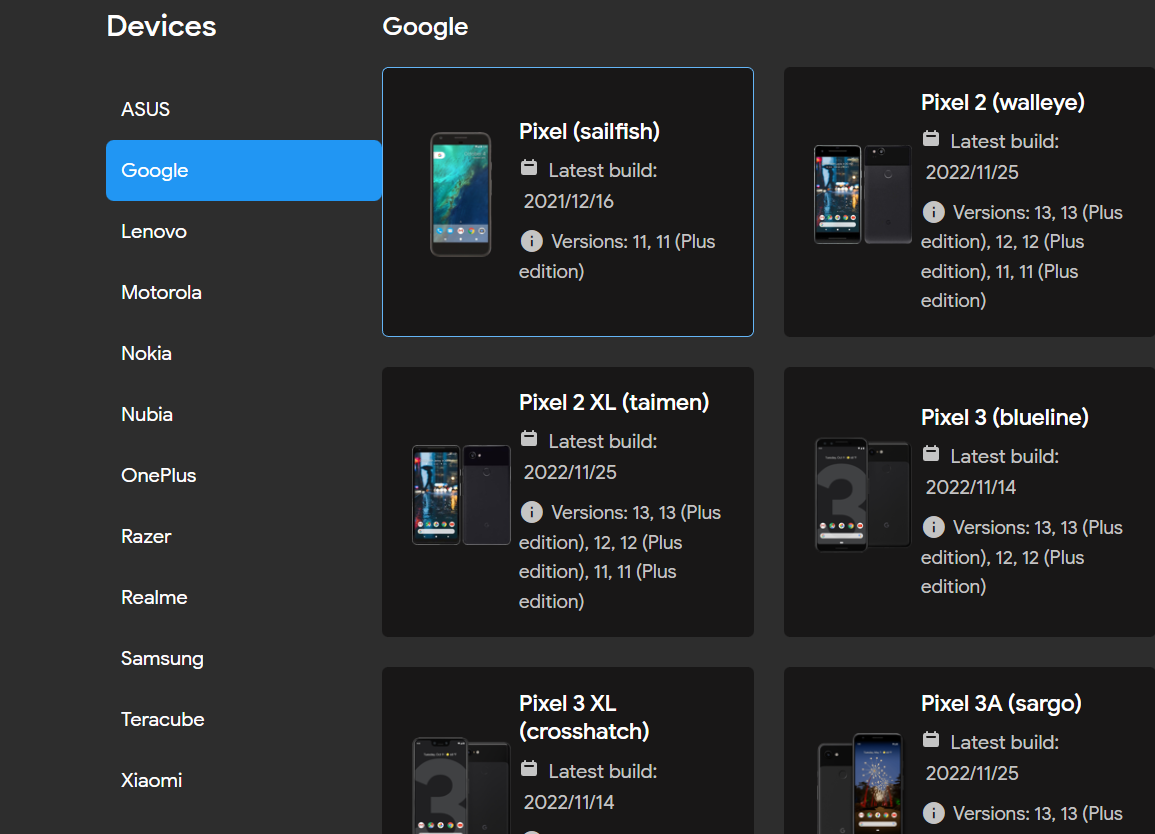
Task: Click the Pixel (sailfish) phone image
Action: [461, 194]
